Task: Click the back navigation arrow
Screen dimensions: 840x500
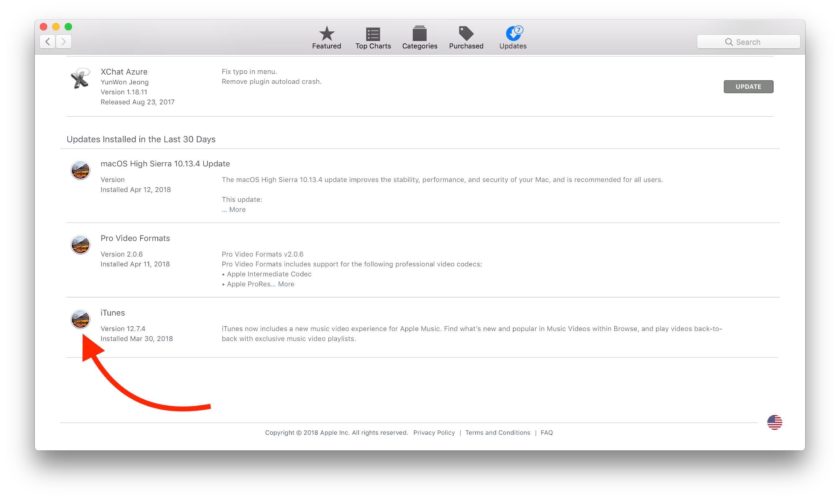Action: tap(48, 42)
